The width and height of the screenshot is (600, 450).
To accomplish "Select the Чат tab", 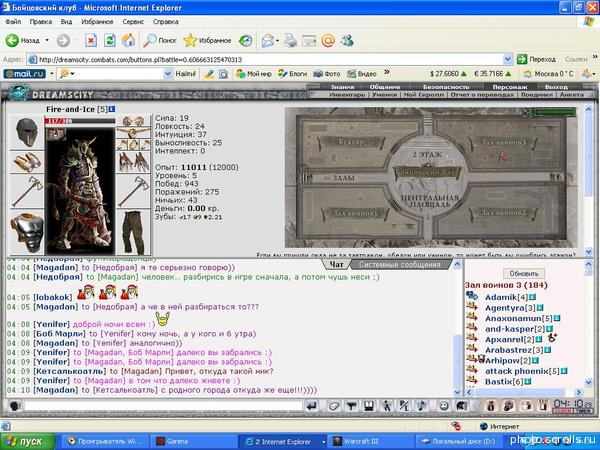I will [336, 264].
